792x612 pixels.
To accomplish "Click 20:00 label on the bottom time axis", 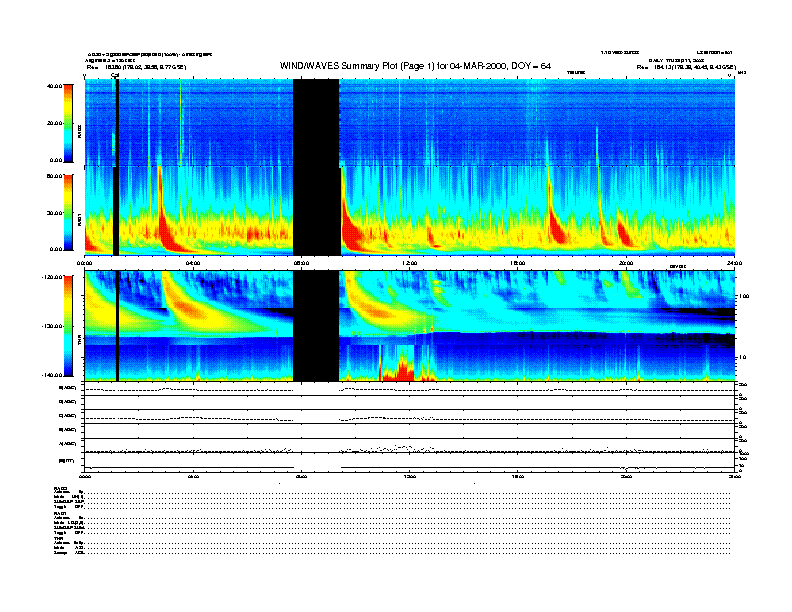I will click(x=626, y=476).
